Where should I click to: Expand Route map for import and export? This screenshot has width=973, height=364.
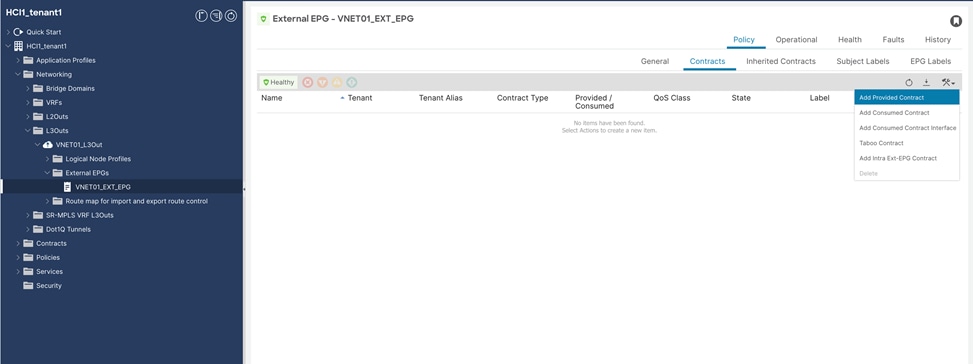click(48, 201)
